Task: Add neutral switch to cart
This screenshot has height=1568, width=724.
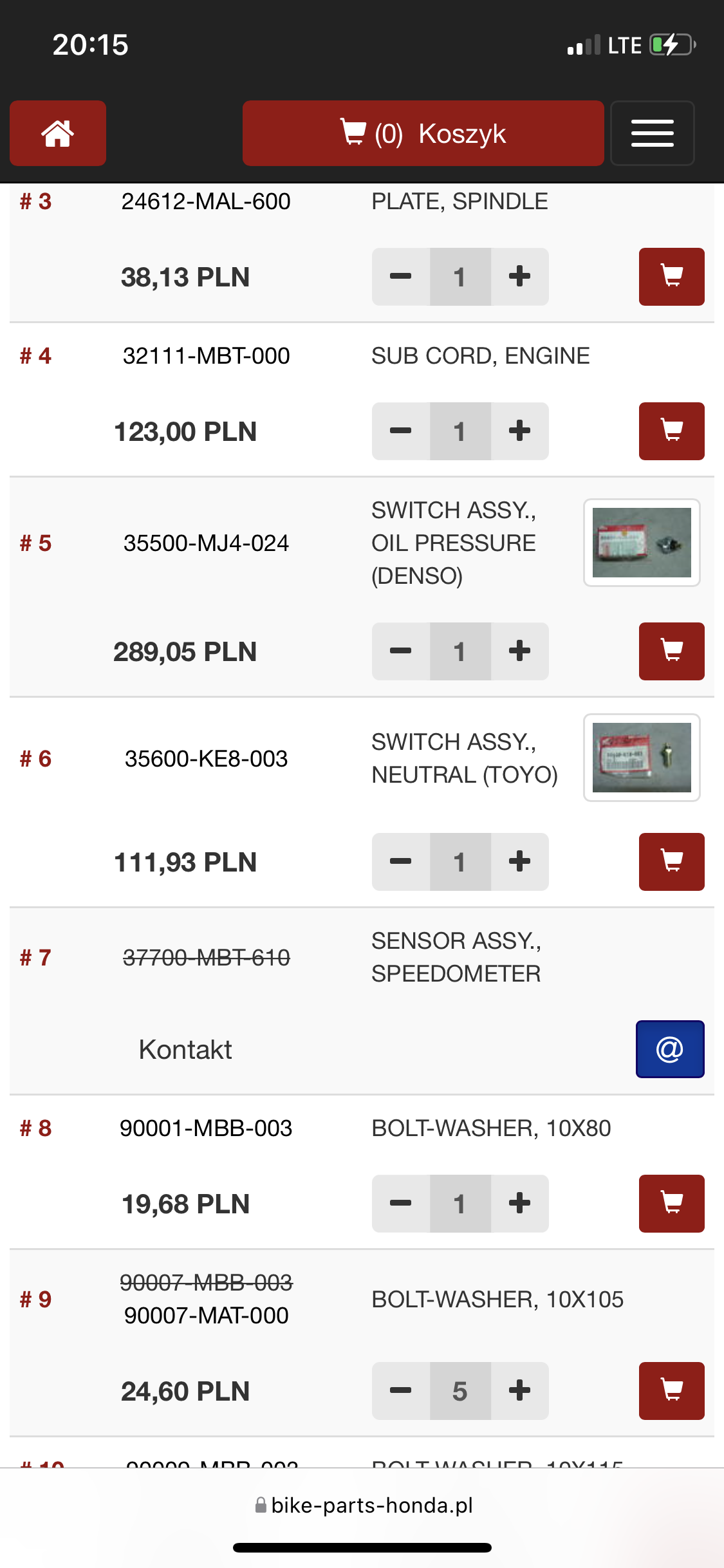Action: 671,862
